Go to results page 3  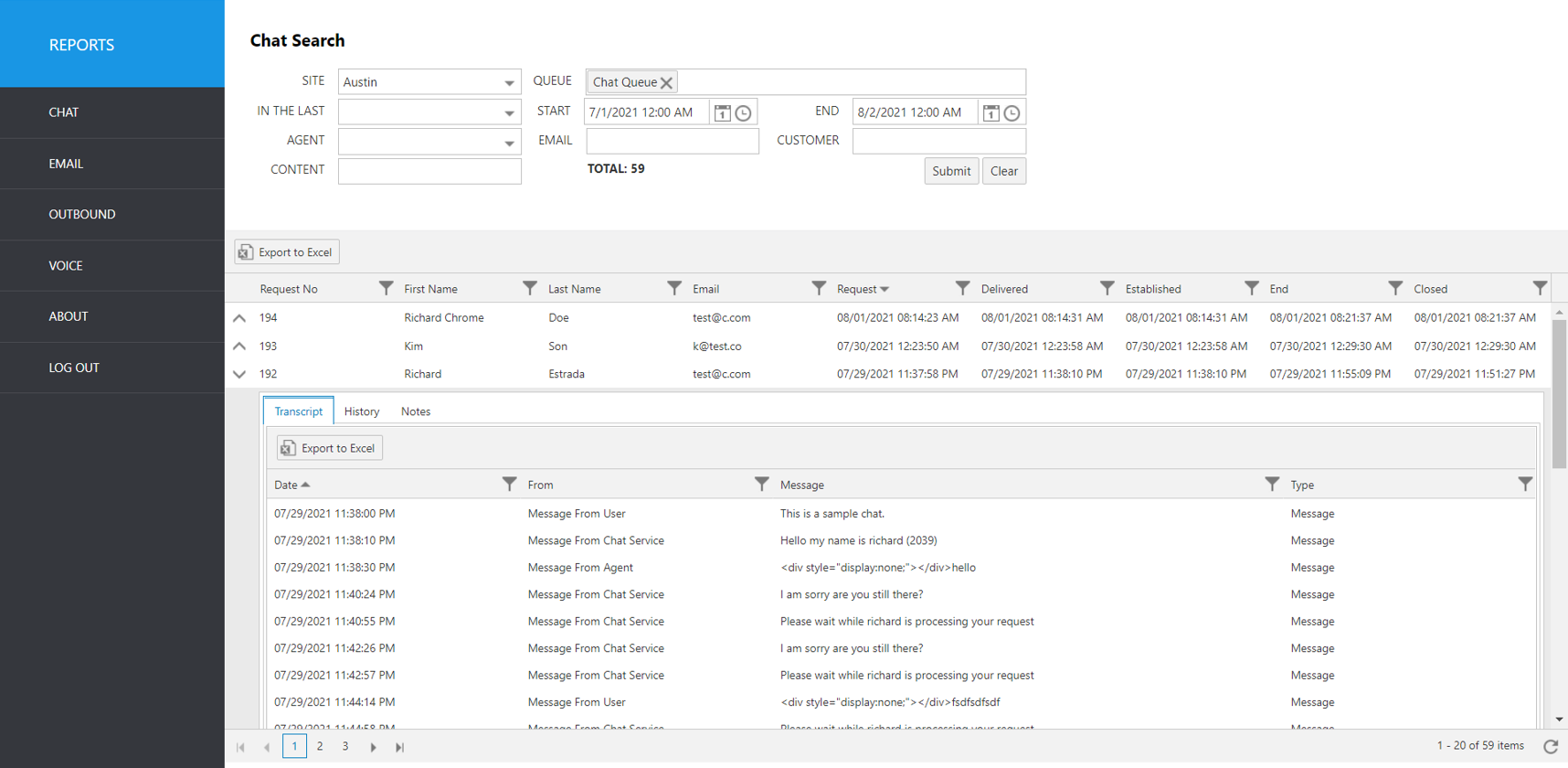coord(345,746)
